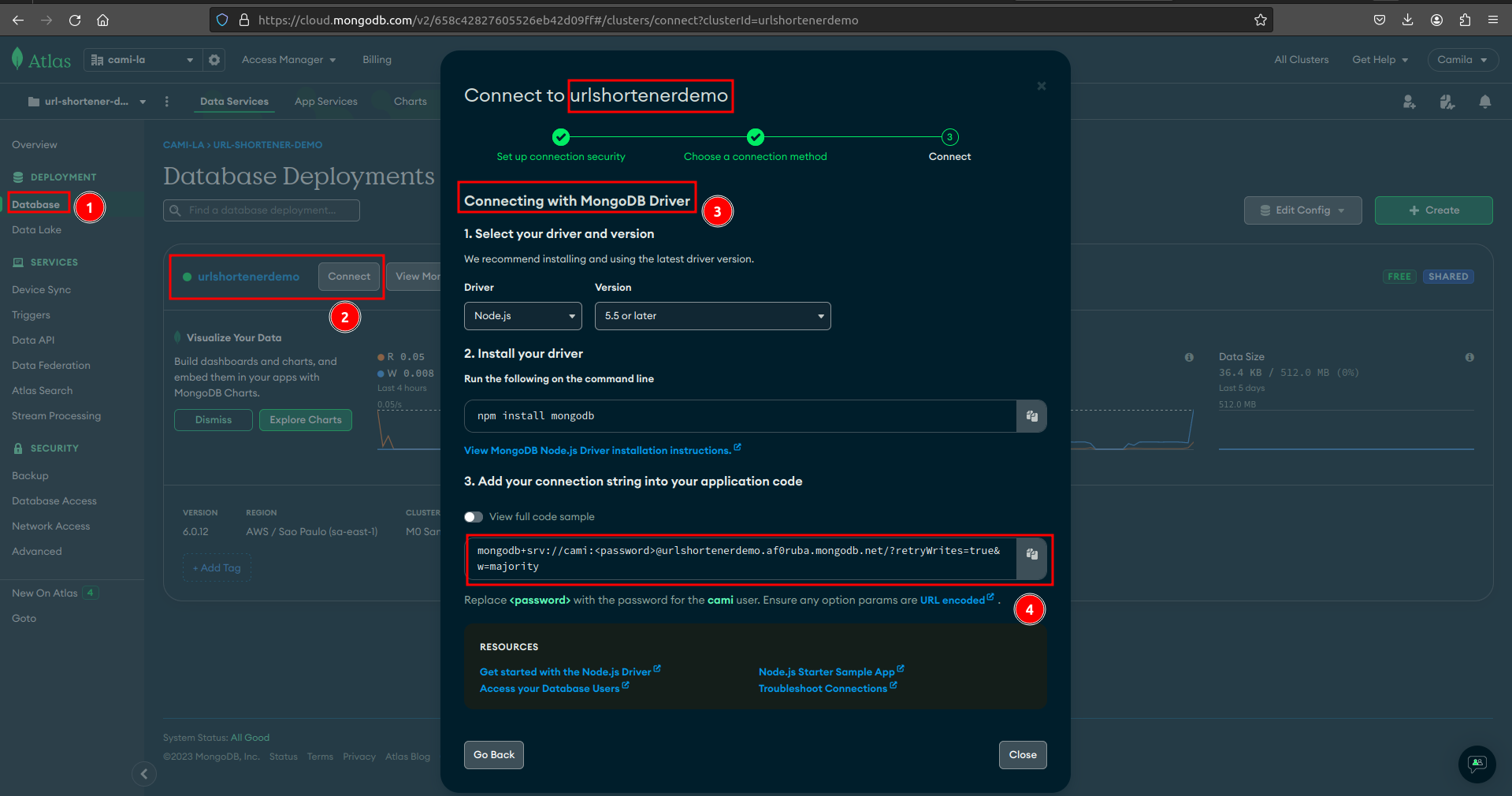Open browser downloads icon
The width and height of the screenshot is (1512, 796).
[x=1408, y=20]
